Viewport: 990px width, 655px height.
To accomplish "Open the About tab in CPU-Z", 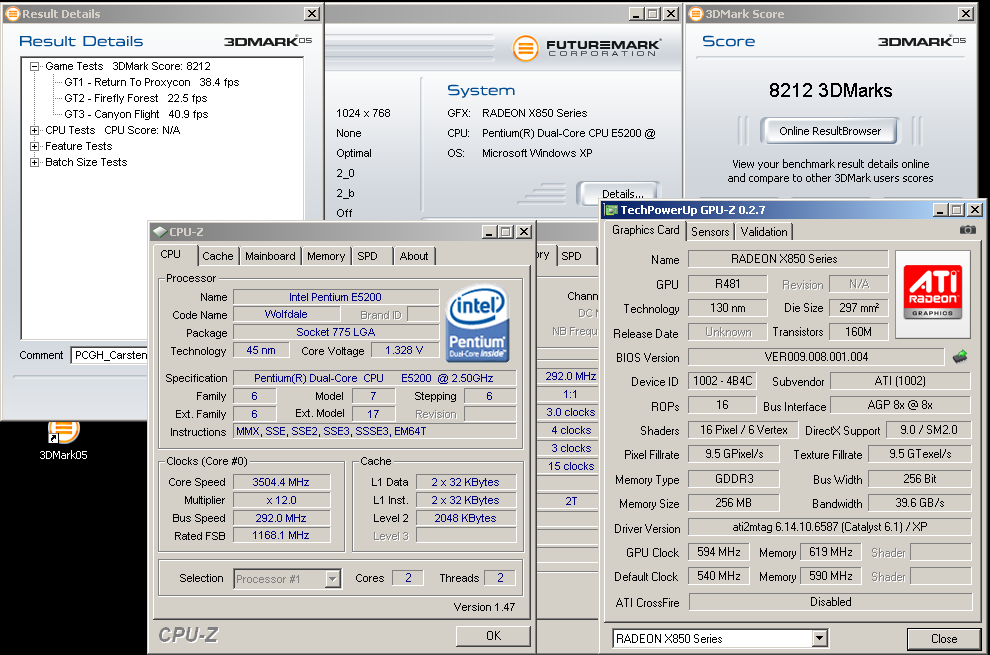I will [414, 256].
